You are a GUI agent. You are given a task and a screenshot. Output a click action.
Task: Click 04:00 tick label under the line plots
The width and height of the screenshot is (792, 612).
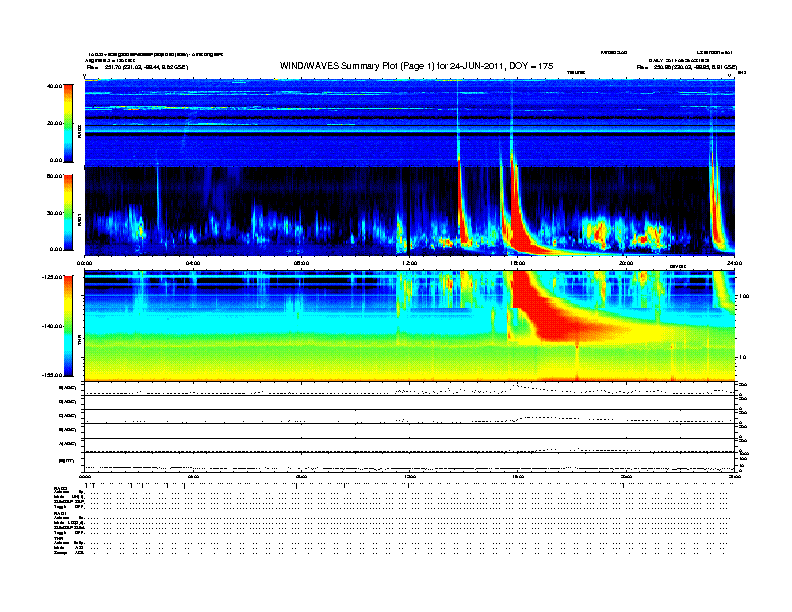(x=193, y=476)
